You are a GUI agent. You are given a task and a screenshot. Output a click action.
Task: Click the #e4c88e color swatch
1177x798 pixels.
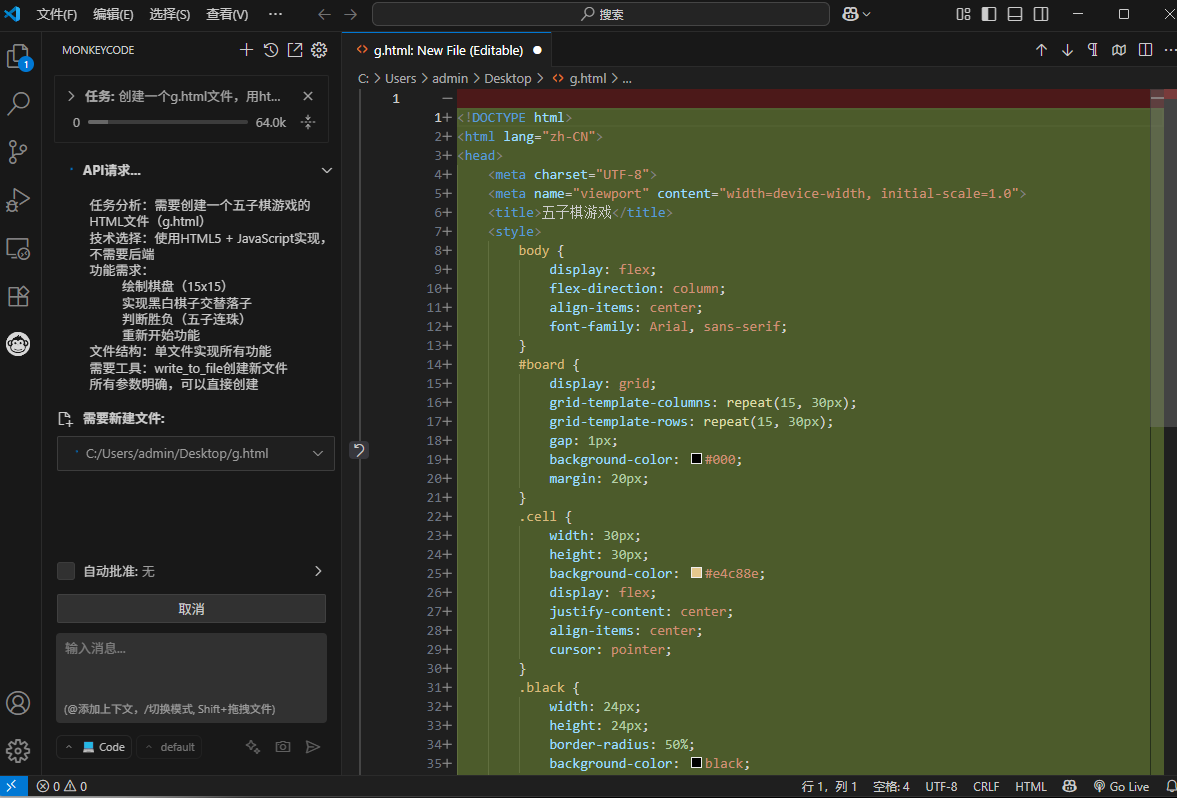coord(697,574)
